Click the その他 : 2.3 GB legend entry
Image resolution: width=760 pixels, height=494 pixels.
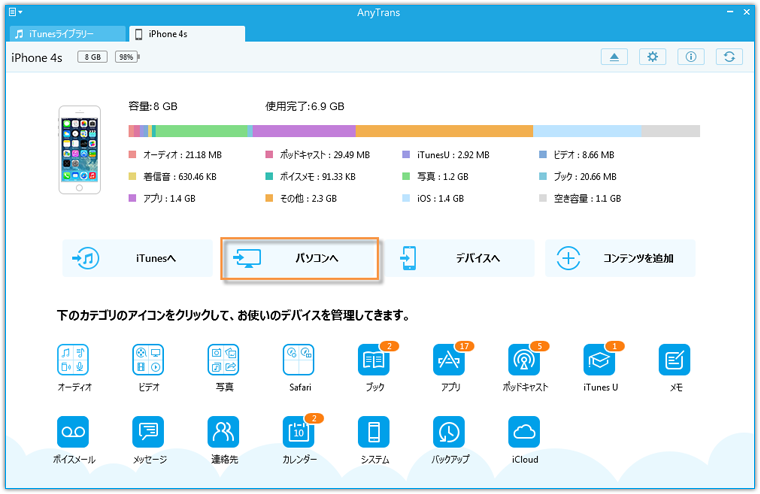point(301,198)
